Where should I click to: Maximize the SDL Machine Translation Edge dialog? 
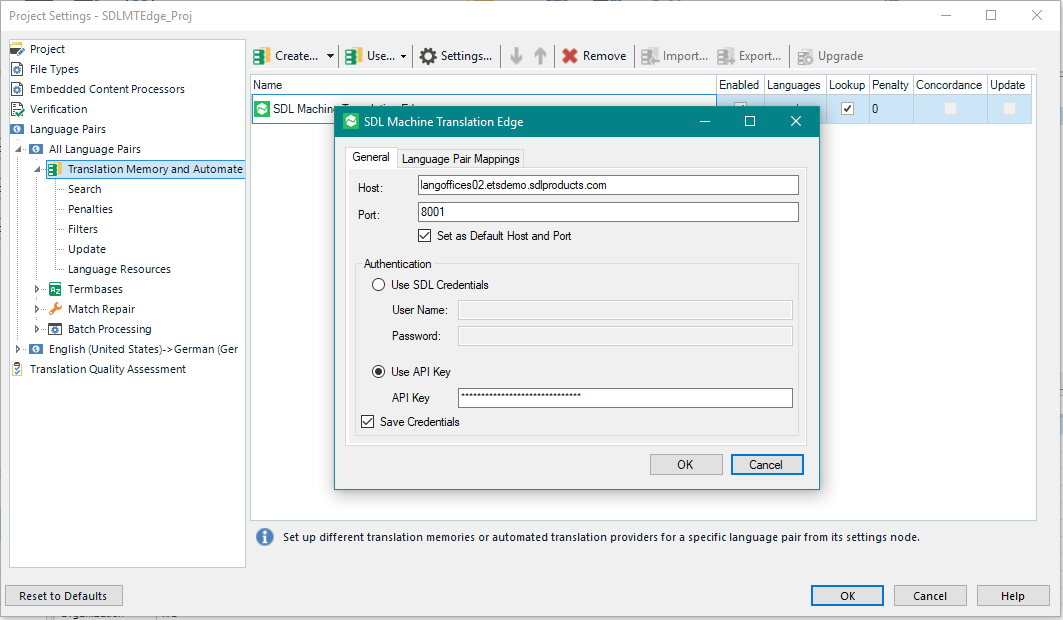pyautogui.click(x=750, y=121)
